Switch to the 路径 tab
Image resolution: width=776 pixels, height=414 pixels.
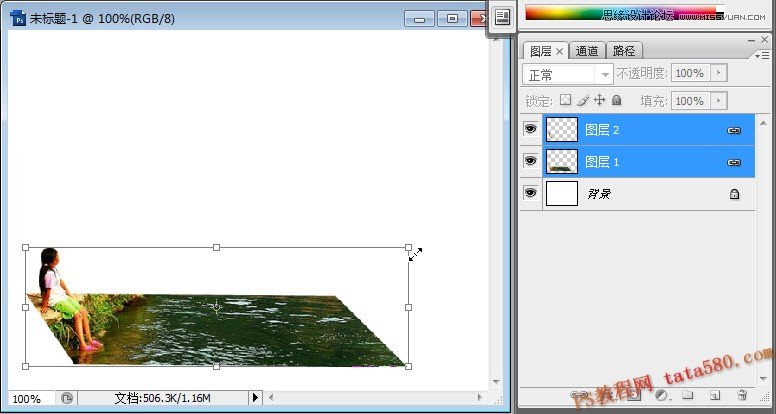624,50
